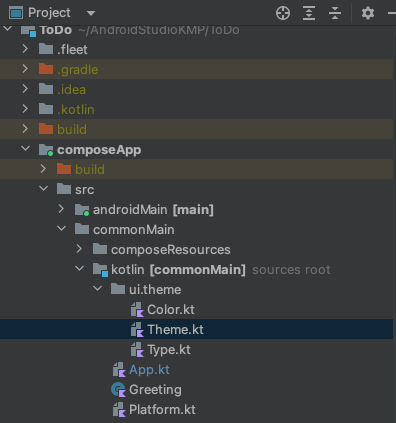This screenshot has height=423, width=396.
Task: Click the Color.kt Kotlin file icon
Action: point(137,309)
